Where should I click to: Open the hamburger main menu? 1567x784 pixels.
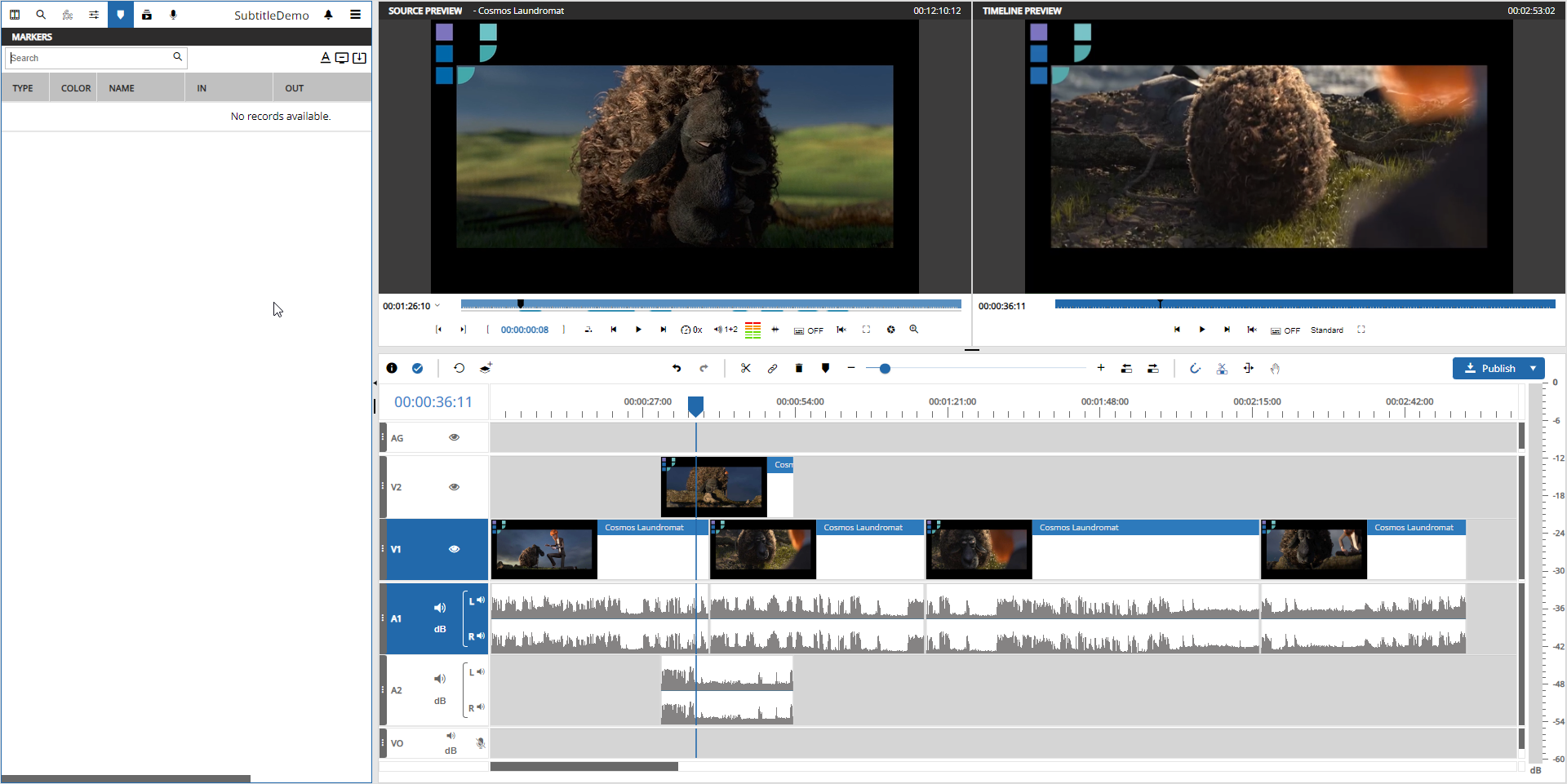tap(355, 15)
